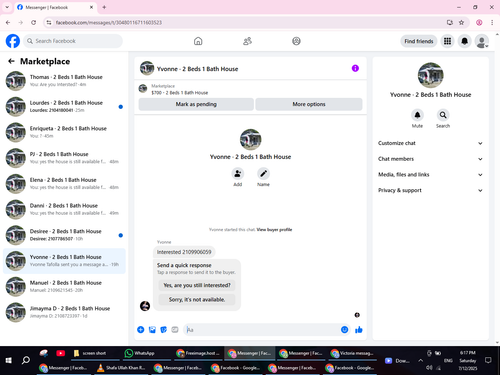Switch to Freeimage.host taskbar window
Screen dimensions: 500x375
pyautogui.click(x=199, y=353)
